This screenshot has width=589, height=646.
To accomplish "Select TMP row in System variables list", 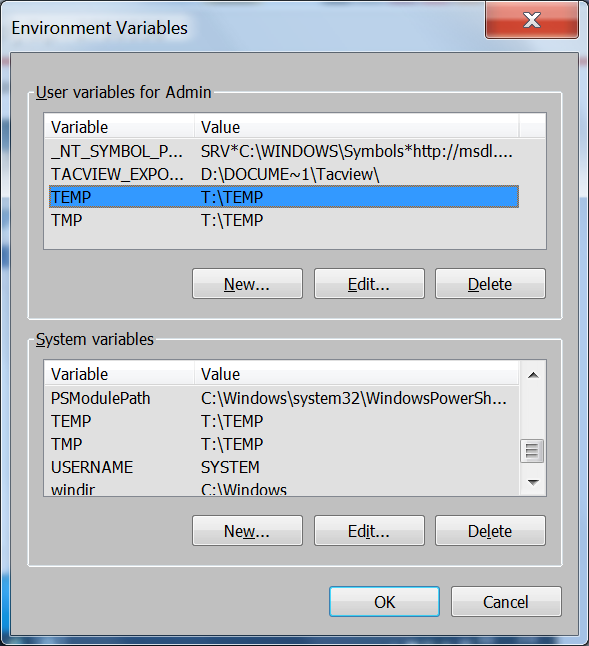I will (x=284, y=444).
